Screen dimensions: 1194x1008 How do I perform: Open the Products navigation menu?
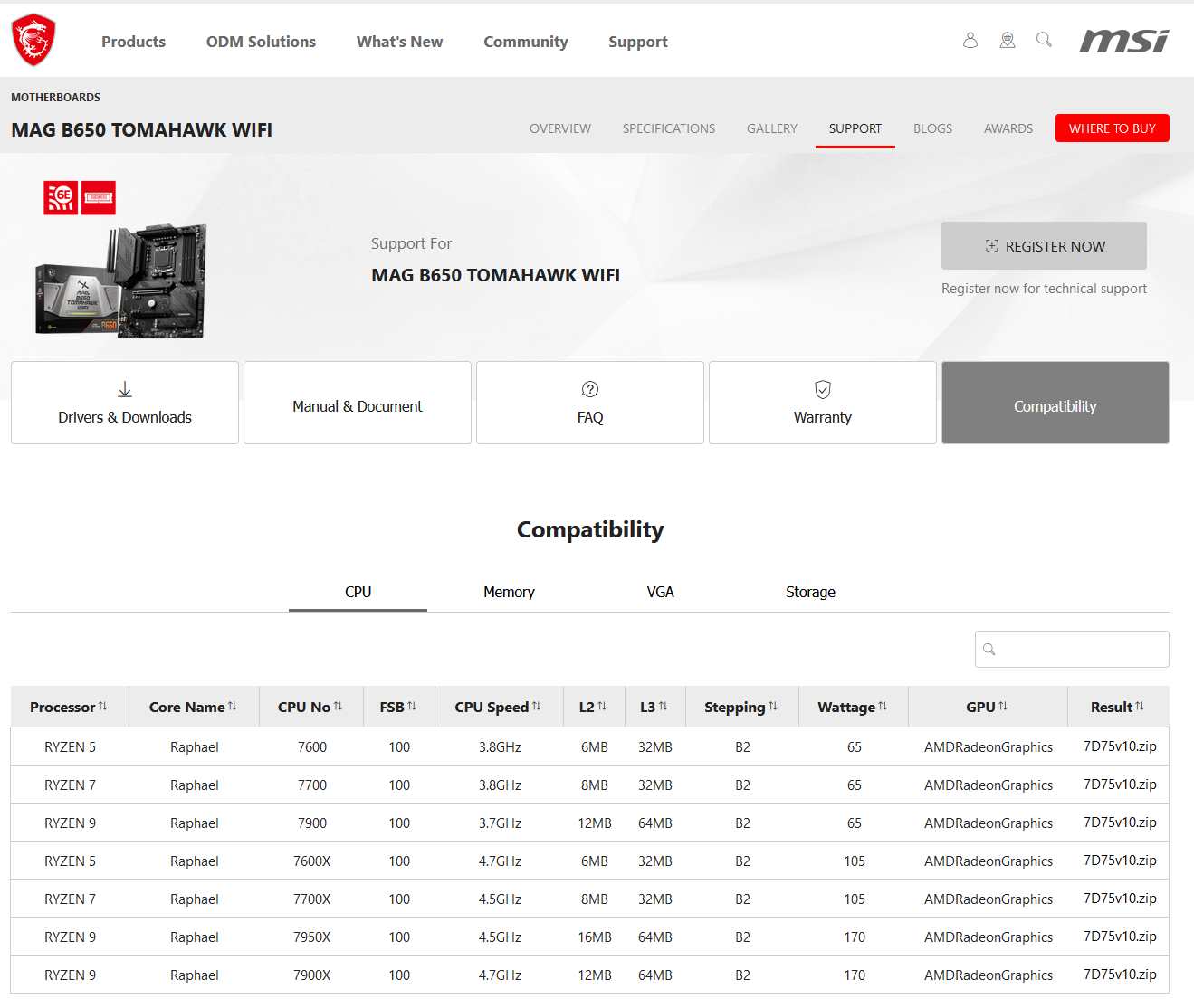click(x=133, y=42)
